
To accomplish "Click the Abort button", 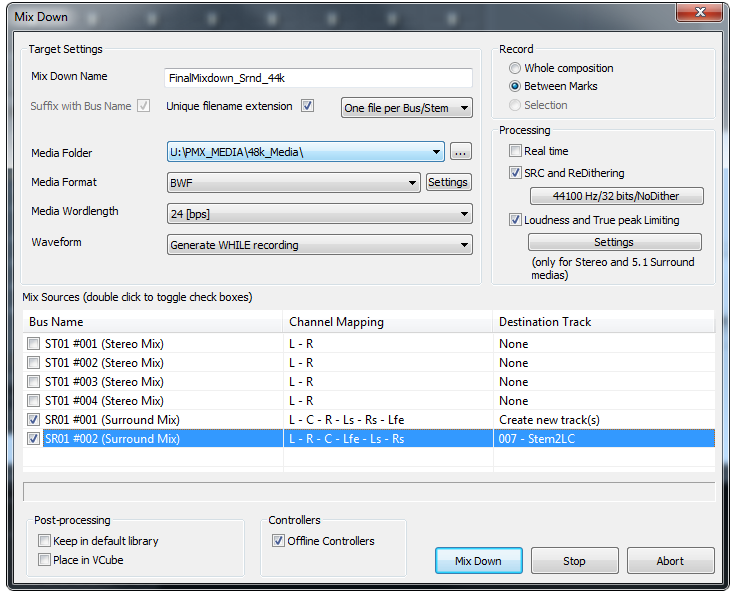I will [x=670, y=561].
